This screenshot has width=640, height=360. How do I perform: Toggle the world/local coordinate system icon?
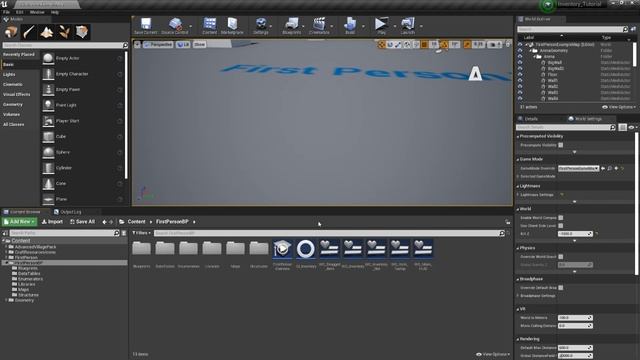coord(407,44)
